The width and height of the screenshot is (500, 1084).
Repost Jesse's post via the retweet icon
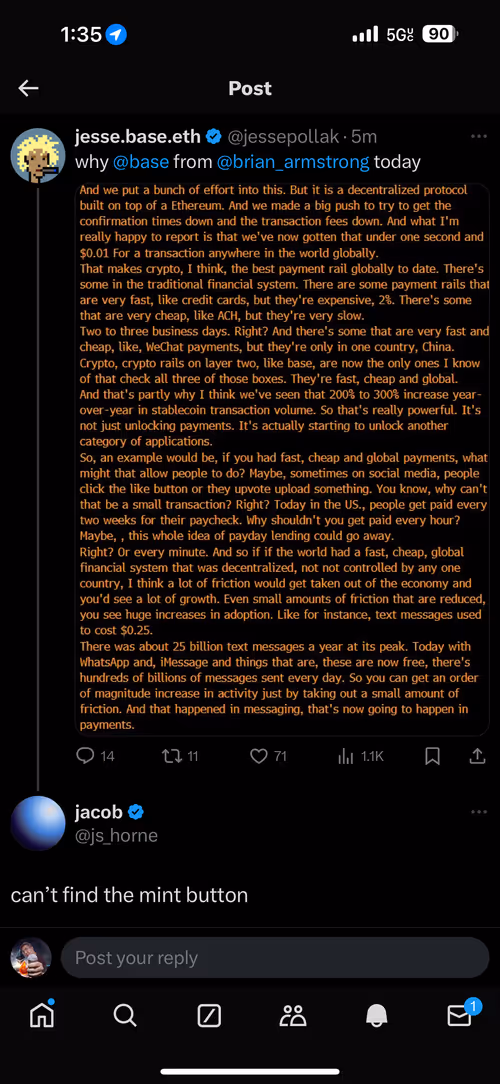point(169,756)
